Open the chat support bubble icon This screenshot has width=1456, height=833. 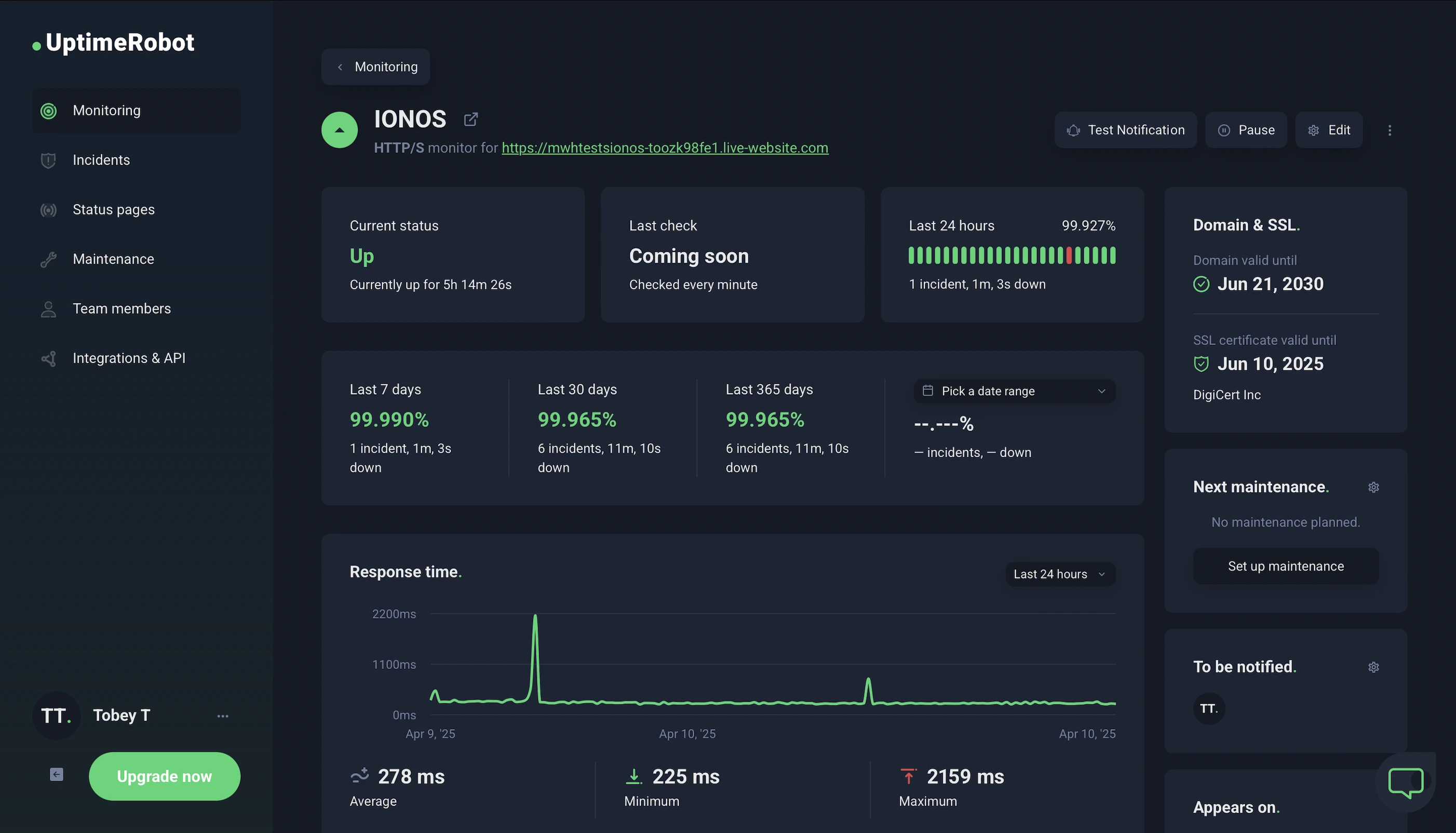[1405, 782]
